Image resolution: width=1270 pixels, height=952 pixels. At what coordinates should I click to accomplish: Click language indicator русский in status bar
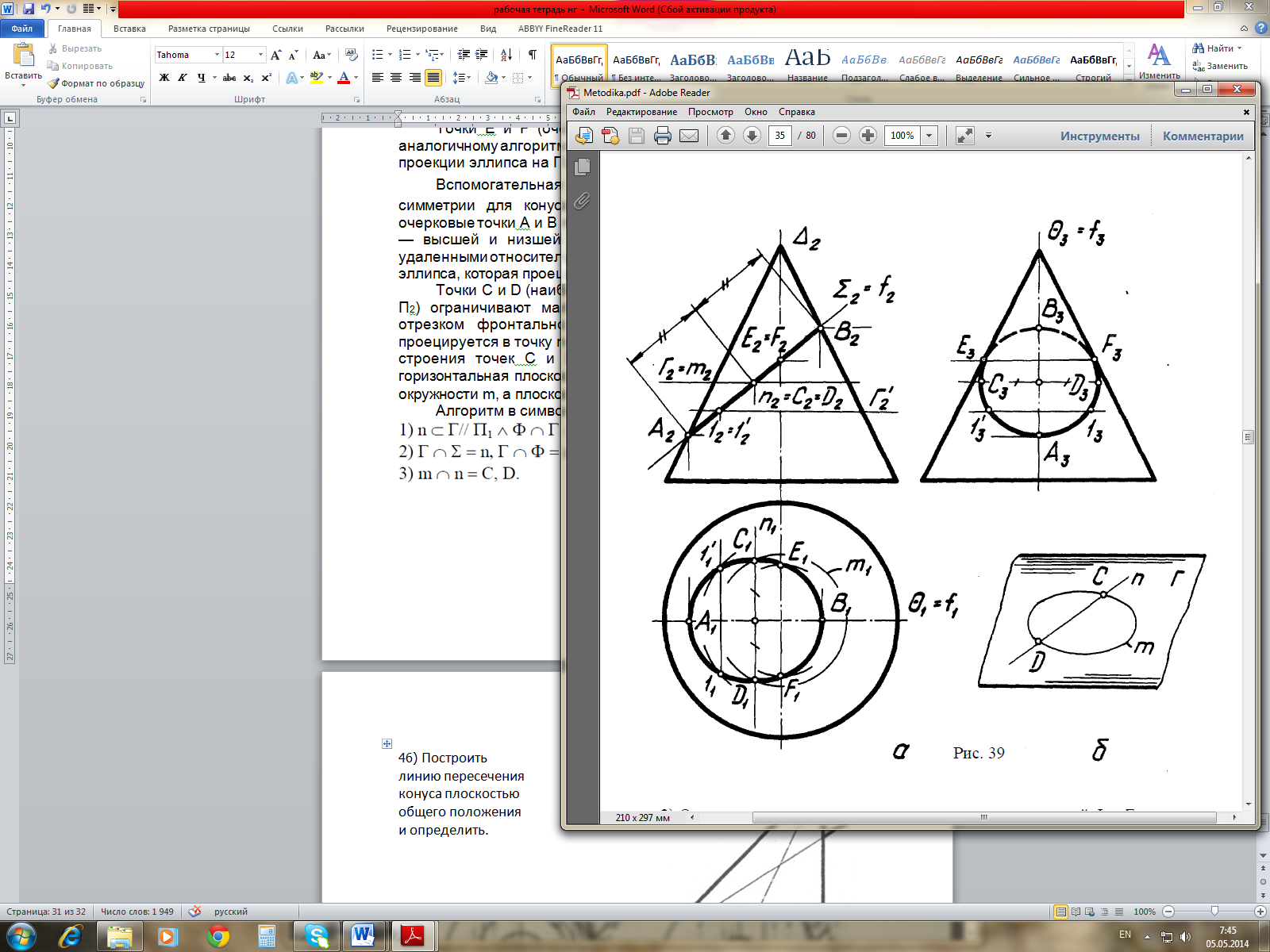[x=231, y=912]
